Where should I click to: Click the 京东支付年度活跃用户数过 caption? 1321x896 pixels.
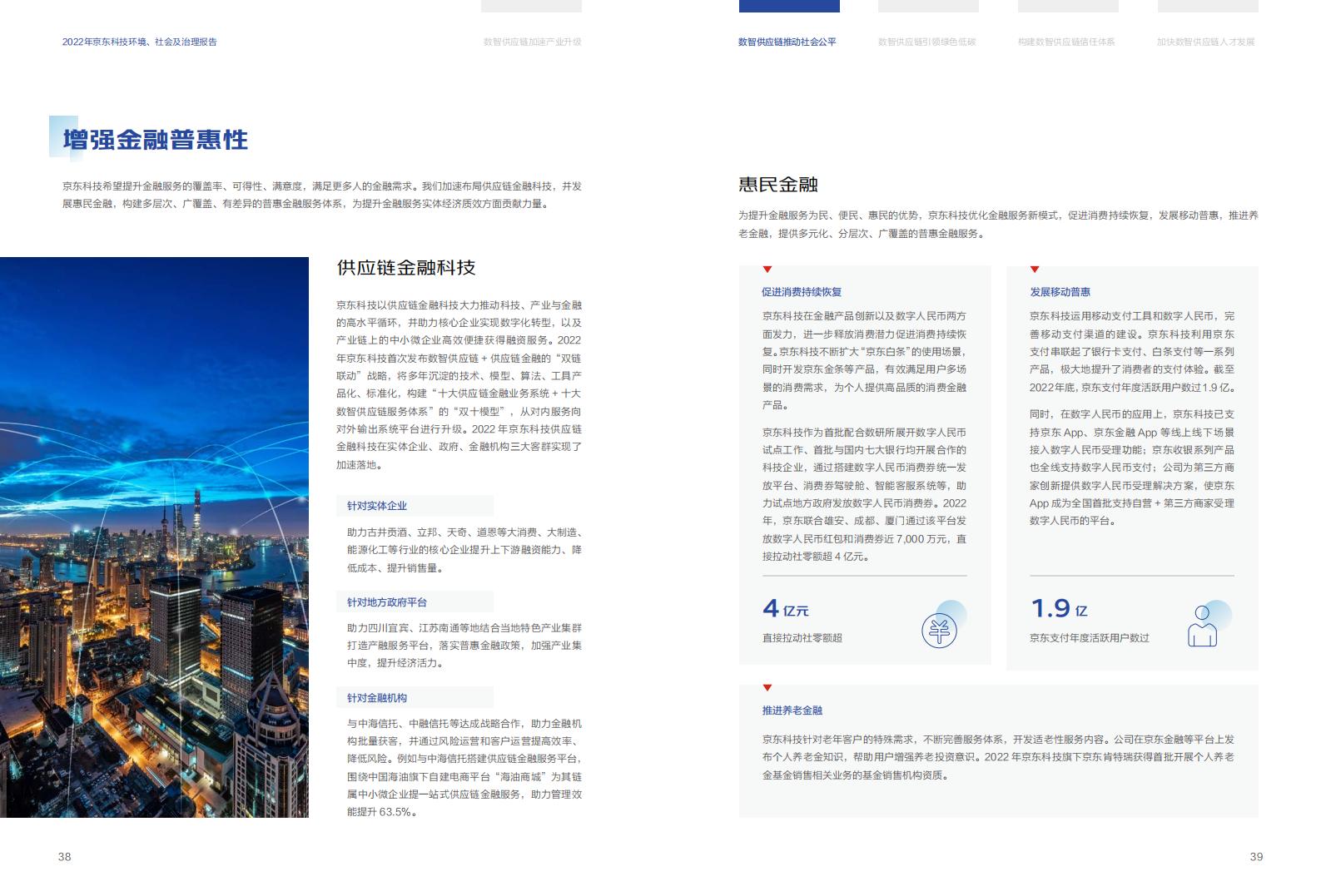pos(1090,638)
